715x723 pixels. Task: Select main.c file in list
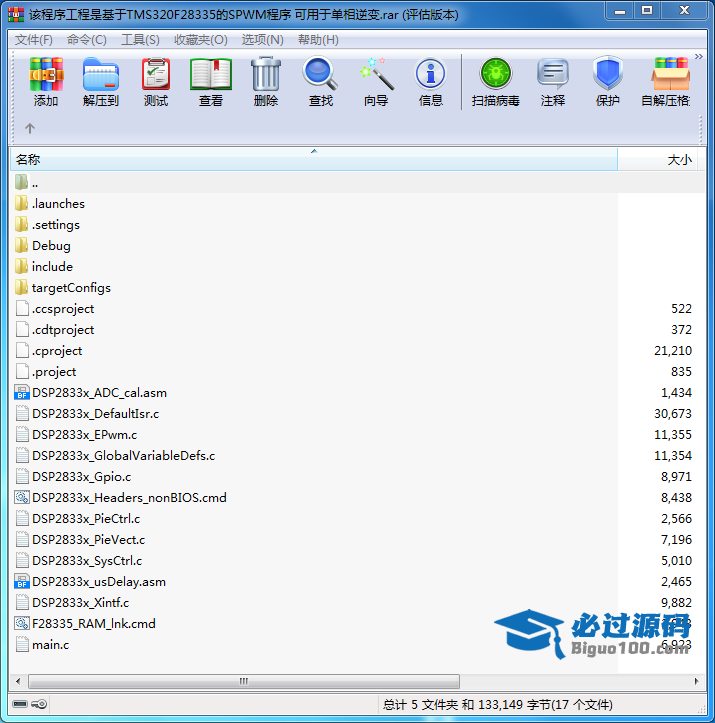(50, 645)
